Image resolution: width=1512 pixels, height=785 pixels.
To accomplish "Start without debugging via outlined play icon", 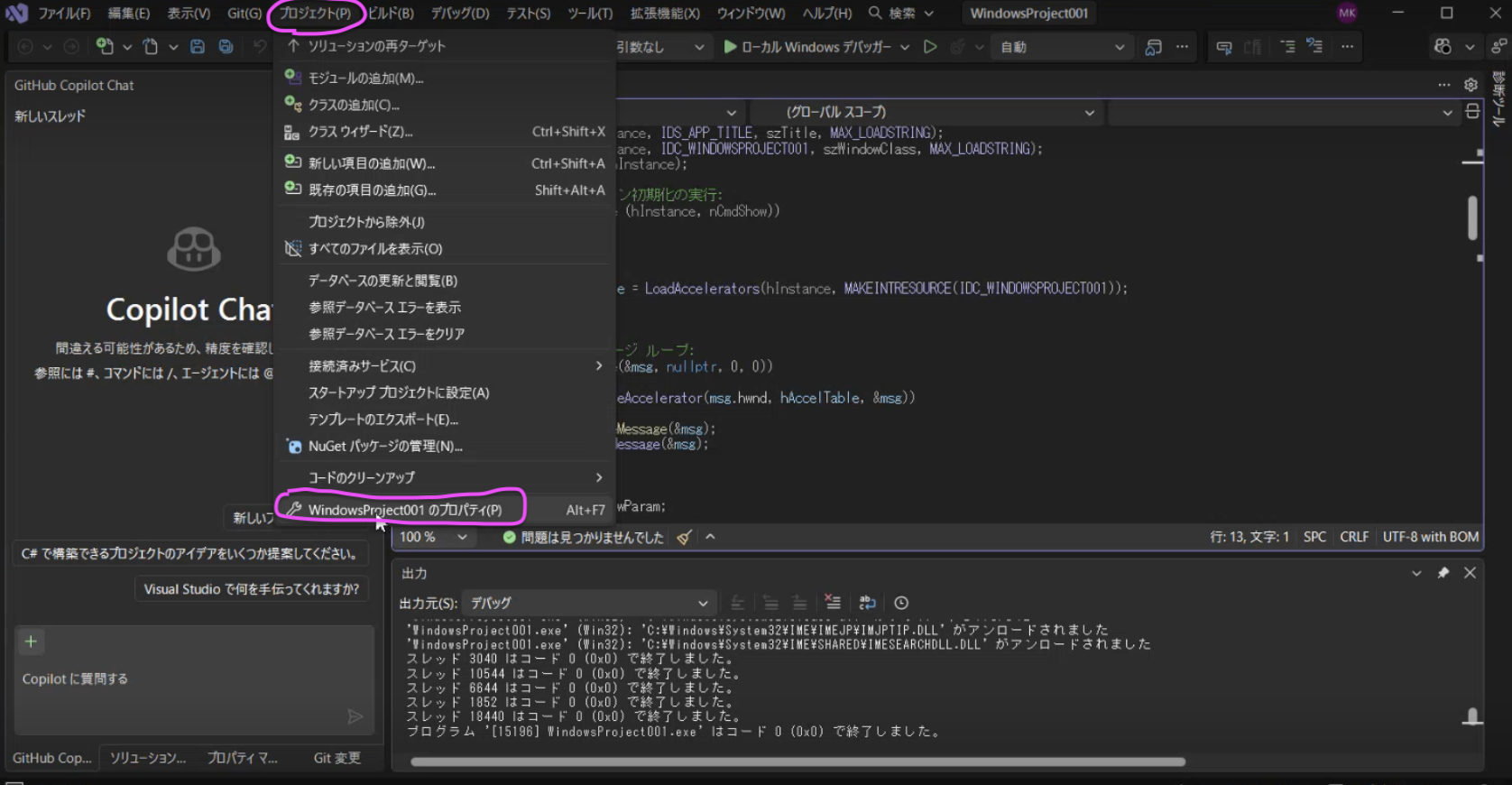I will [930, 46].
